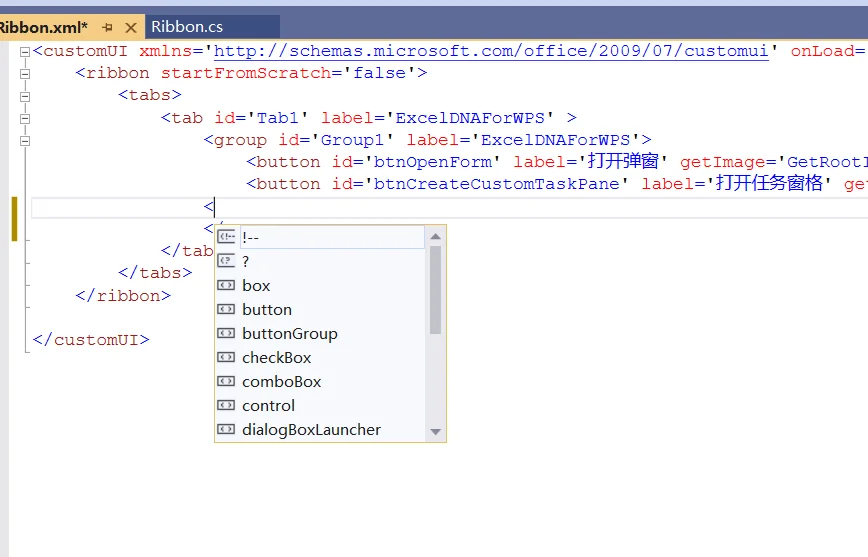Collapse the group Group1 outline node

(x=25, y=141)
